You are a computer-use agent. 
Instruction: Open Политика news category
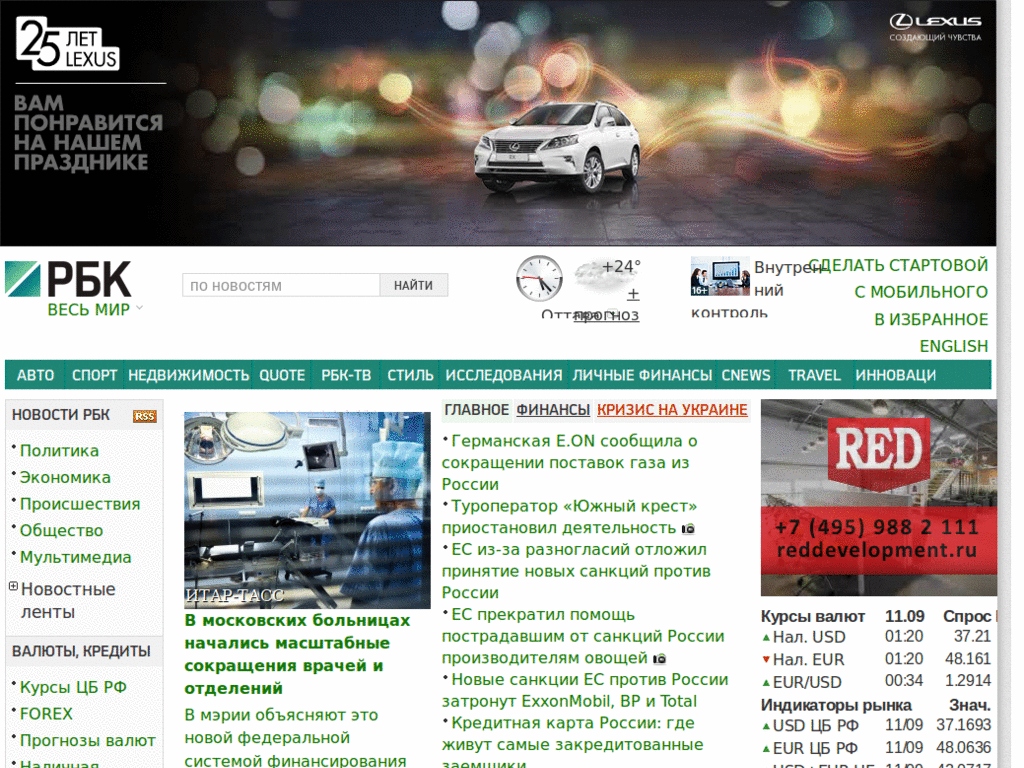point(59,451)
